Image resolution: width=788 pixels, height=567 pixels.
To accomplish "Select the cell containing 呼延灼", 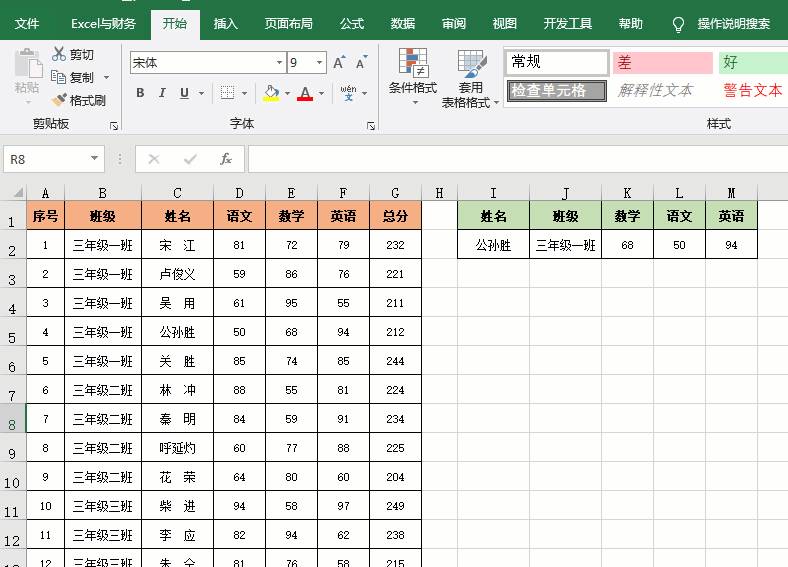I will tap(177, 448).
